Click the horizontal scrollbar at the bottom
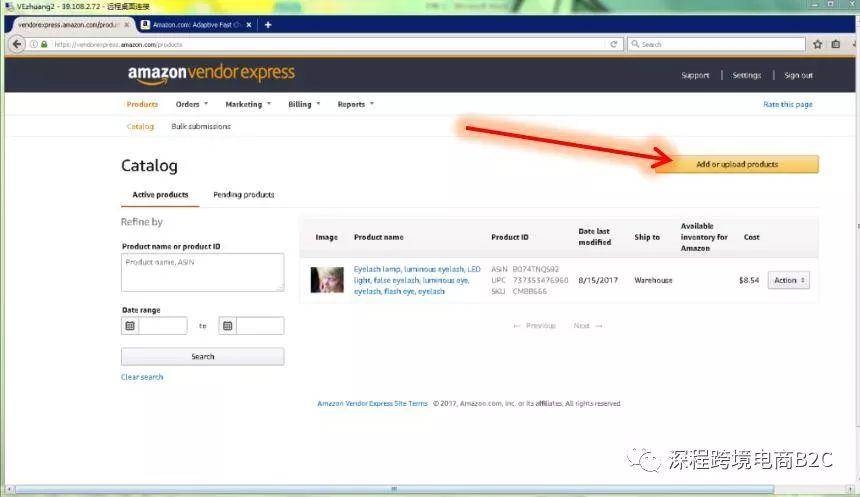The image size is (860, 497). click(x=394, y=489)
